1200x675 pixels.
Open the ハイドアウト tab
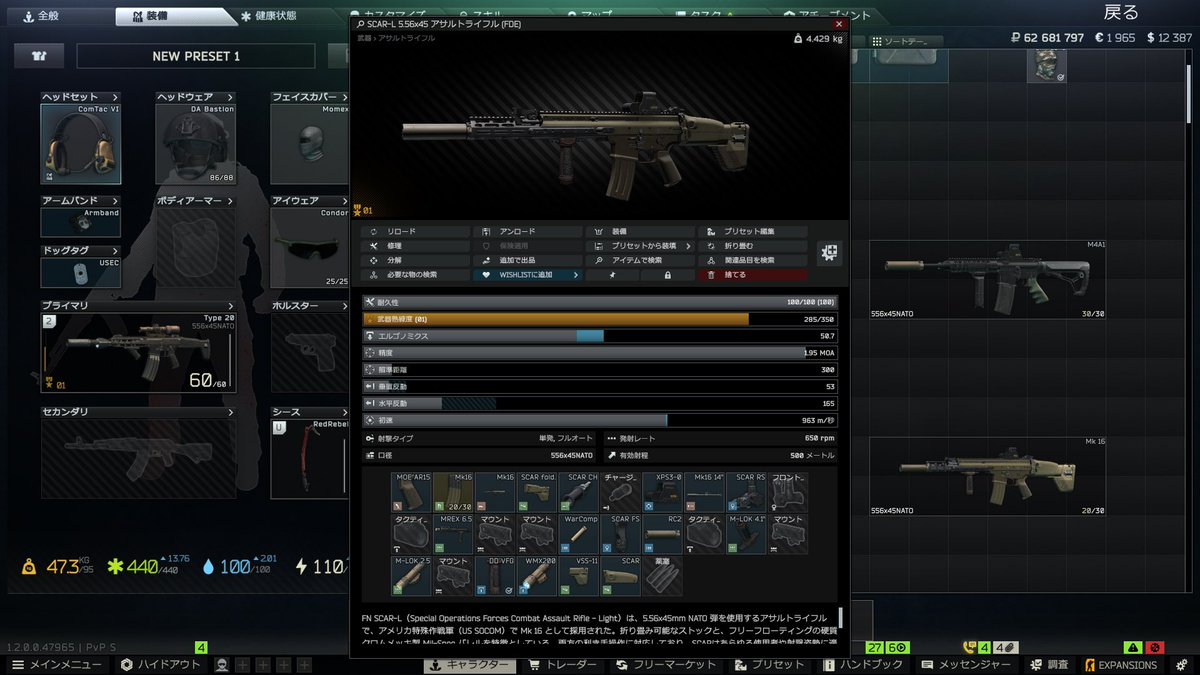point(161,665)
